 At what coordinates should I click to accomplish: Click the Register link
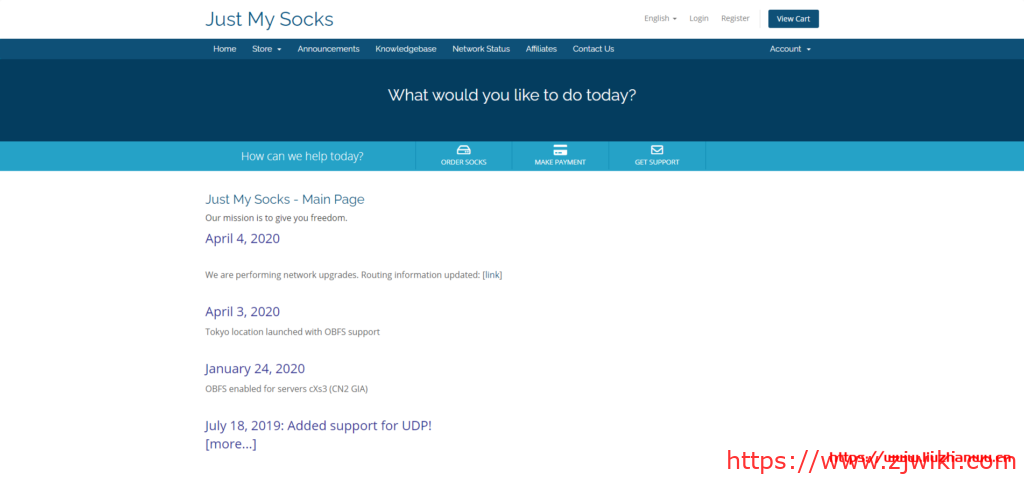pyautogui.click(x=735, y=18)
